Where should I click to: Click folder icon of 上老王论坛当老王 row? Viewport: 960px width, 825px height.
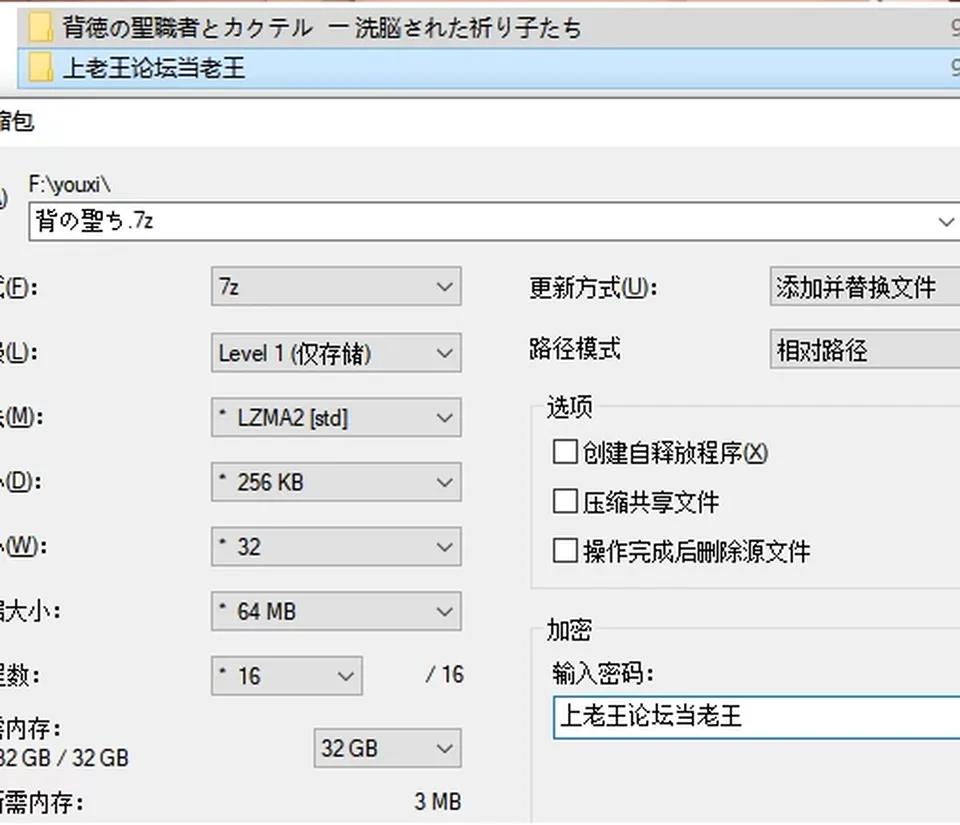(40, 68)
